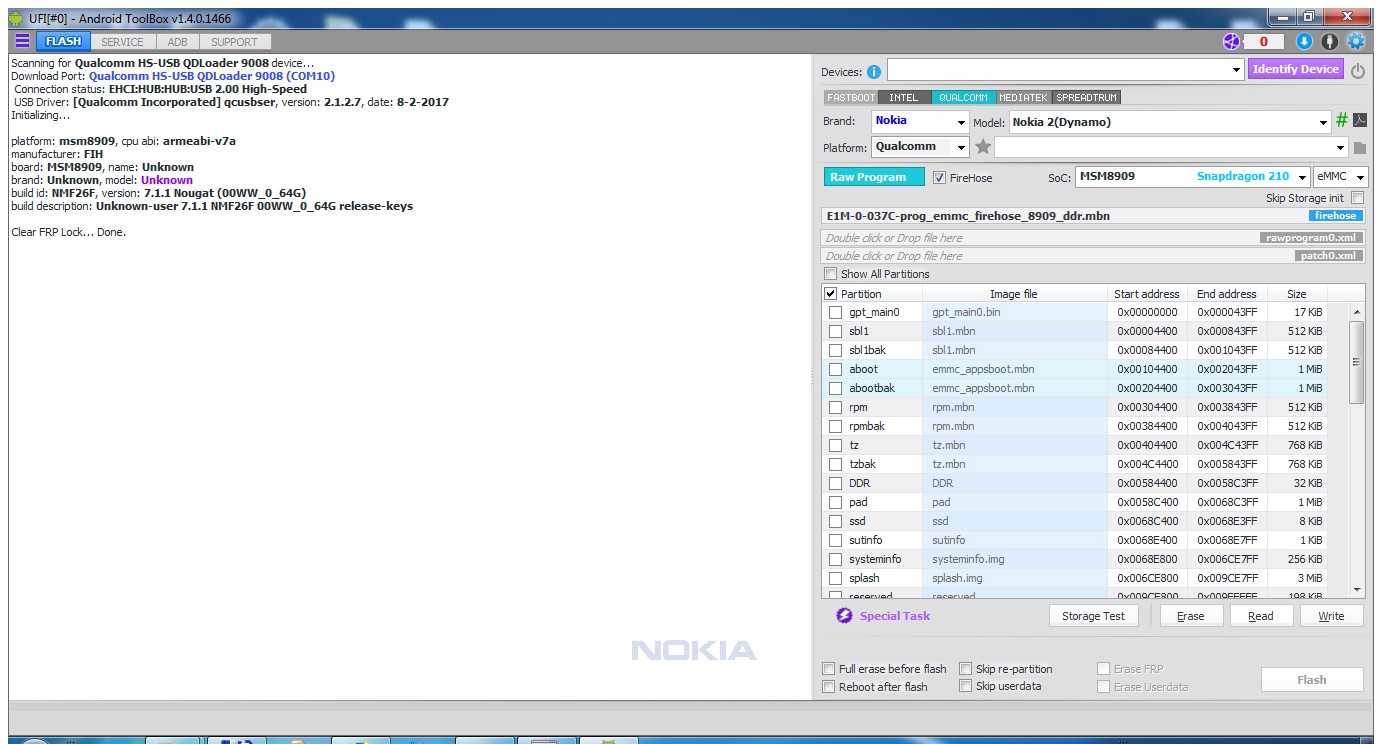Enable Skip userdata option
This screenshot has height=744, width=1382.
point(965,687)
